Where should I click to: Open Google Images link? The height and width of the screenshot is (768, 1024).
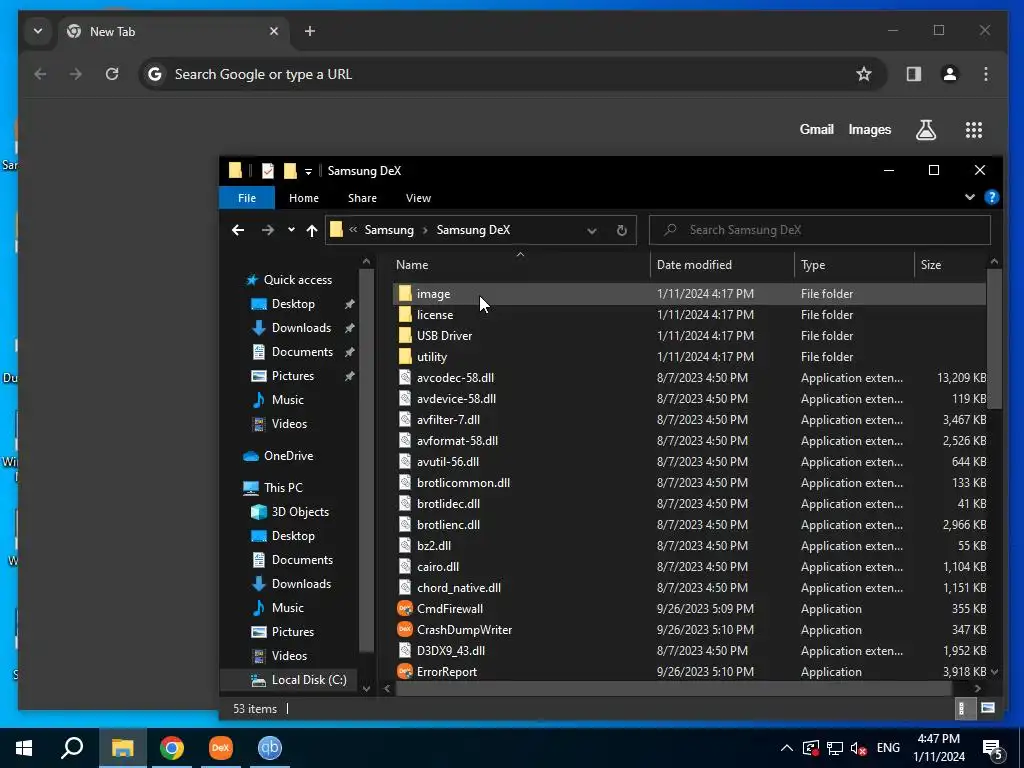(x=869, y=129)
